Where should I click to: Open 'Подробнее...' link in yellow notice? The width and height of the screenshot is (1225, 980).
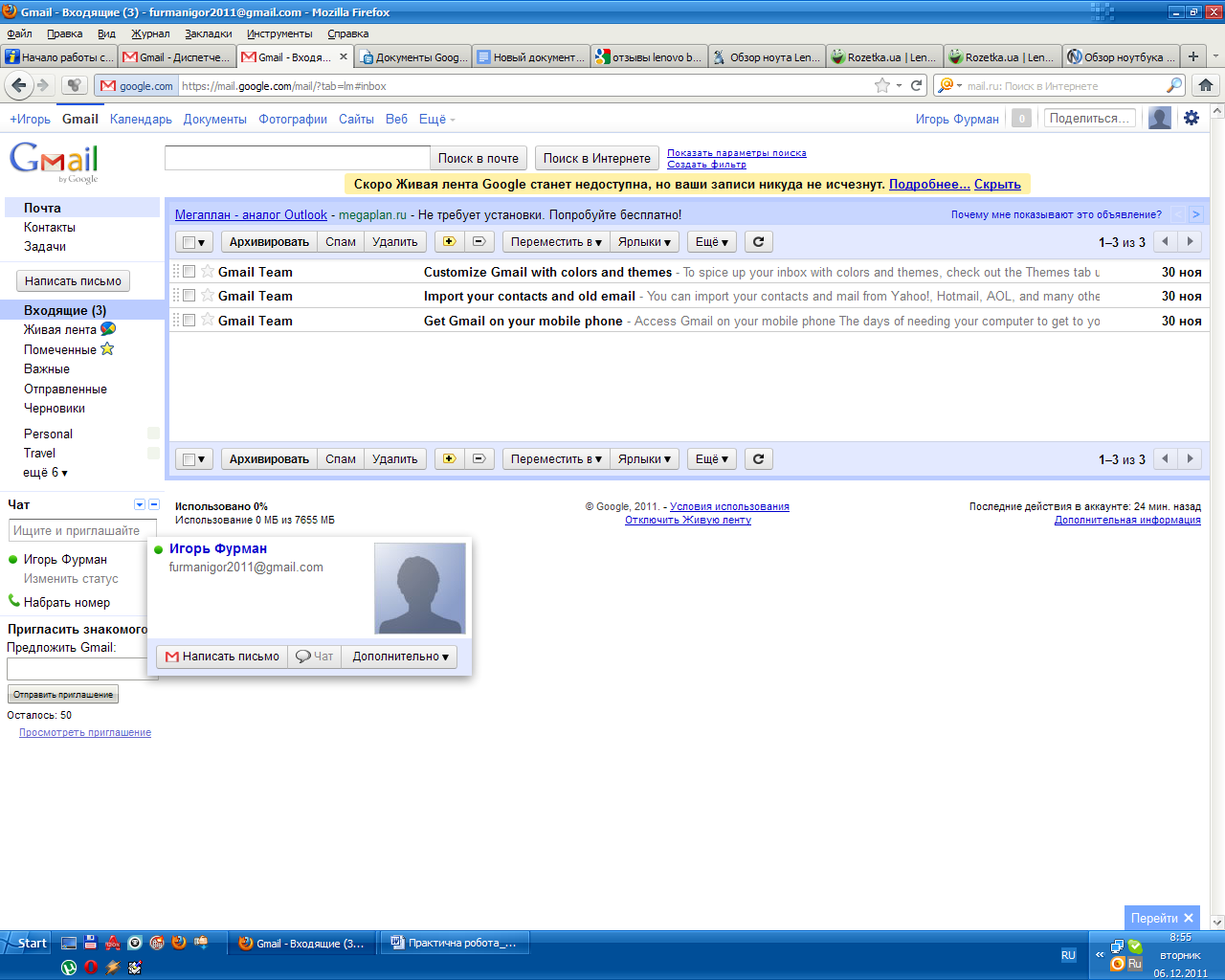point(929,184)
